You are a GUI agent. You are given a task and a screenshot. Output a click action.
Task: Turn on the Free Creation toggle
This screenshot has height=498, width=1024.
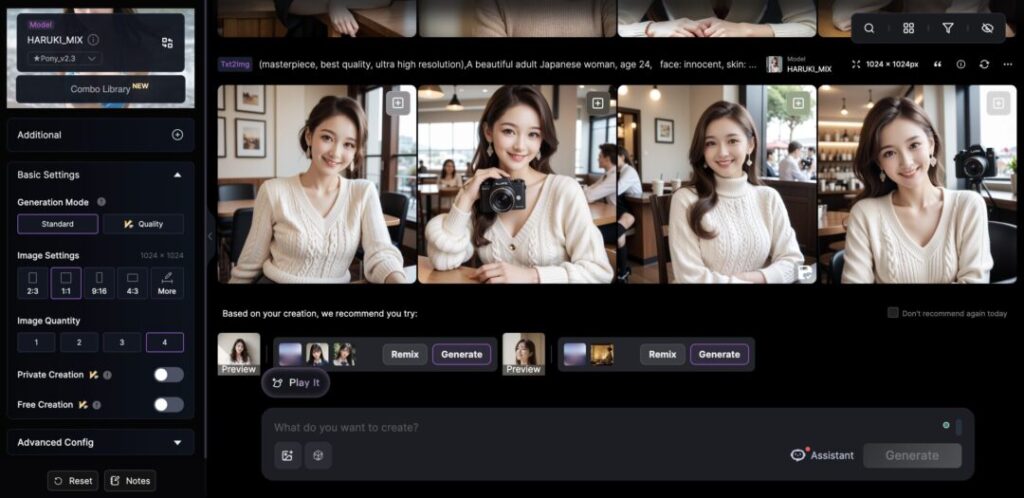click(168, 405)
